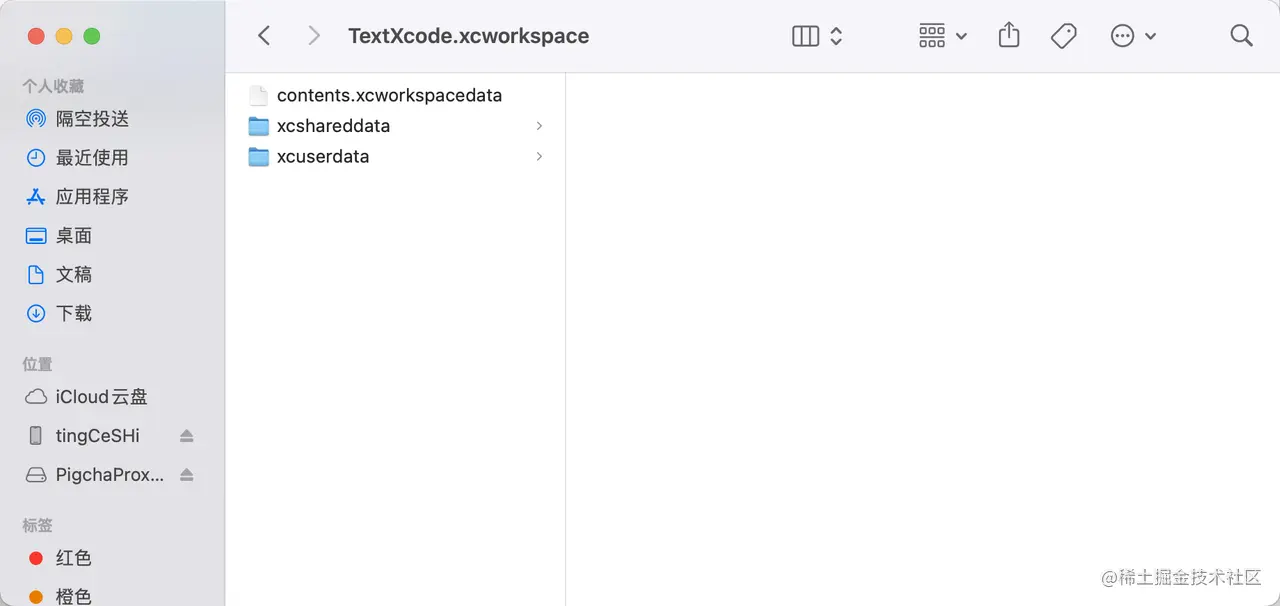This screenshot has width=1280, height=606.
Task: Click the Applications sidebar icon
Action: point(36,197)
